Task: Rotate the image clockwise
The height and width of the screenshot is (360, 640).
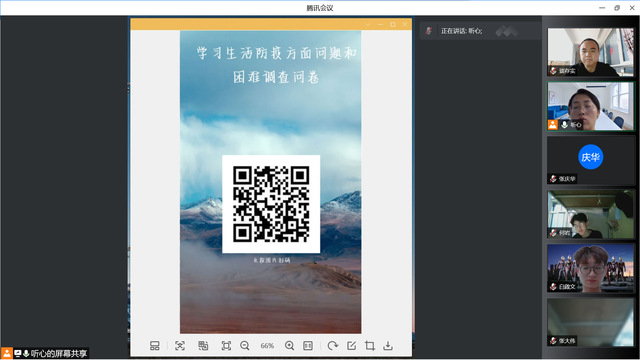Action: tap(333, 346)
